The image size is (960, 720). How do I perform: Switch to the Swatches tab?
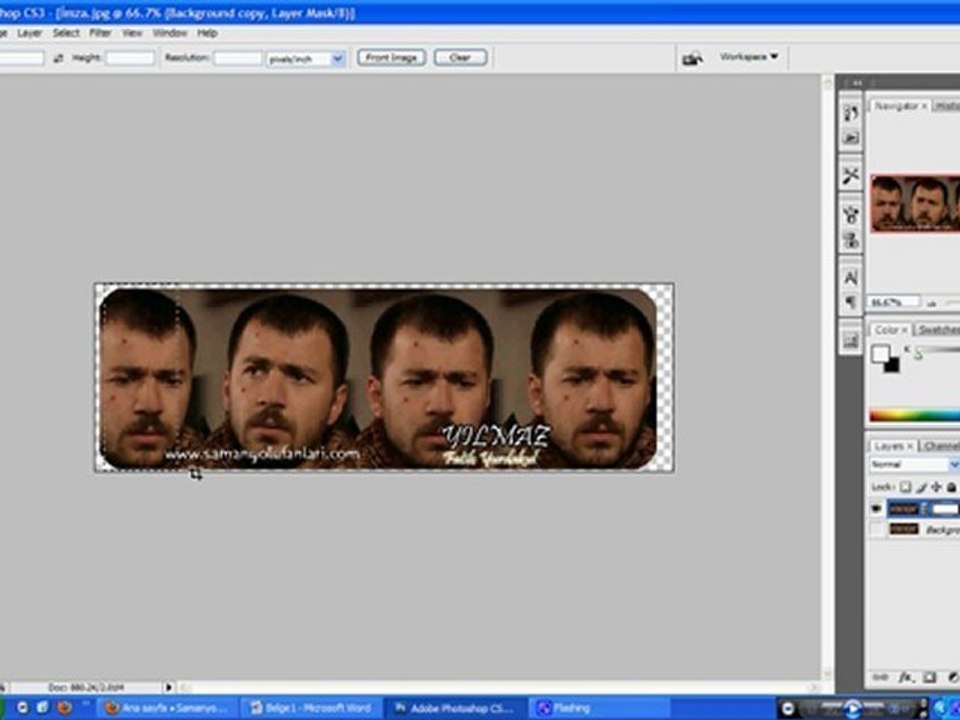(938, 330)
